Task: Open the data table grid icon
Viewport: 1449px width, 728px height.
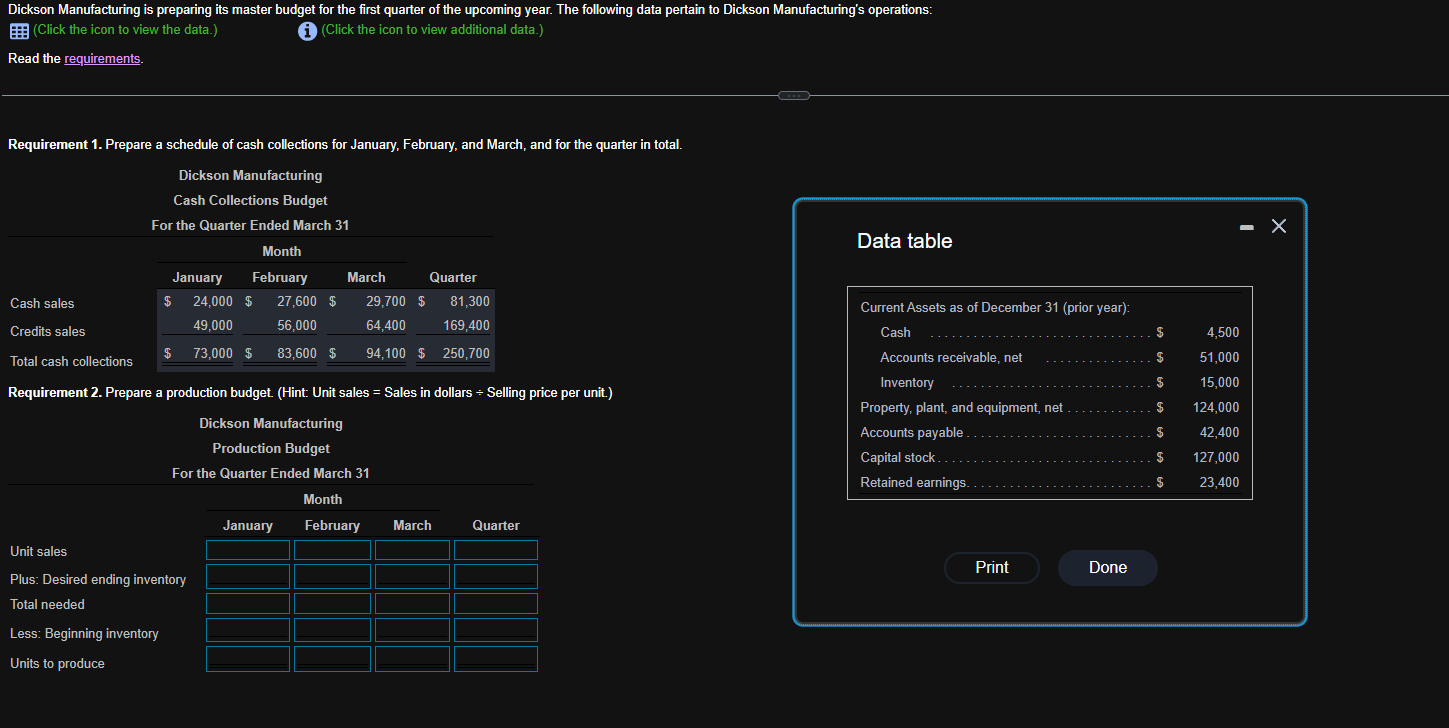Action: [19, 30]
